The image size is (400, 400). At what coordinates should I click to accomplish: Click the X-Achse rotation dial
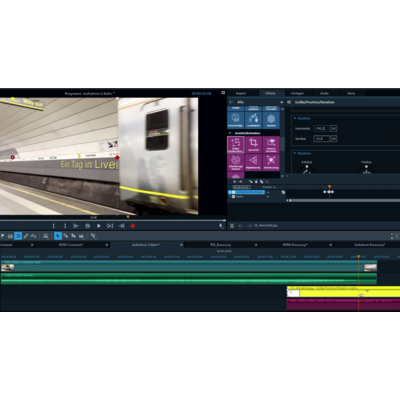(x=307, y=170)
